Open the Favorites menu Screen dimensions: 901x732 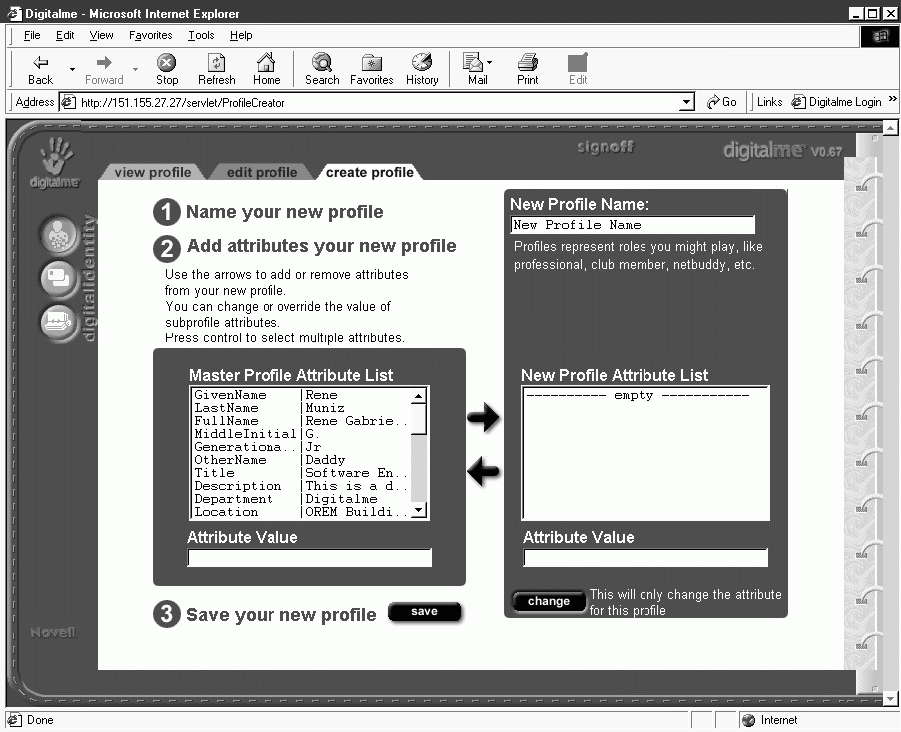[151, 35]
